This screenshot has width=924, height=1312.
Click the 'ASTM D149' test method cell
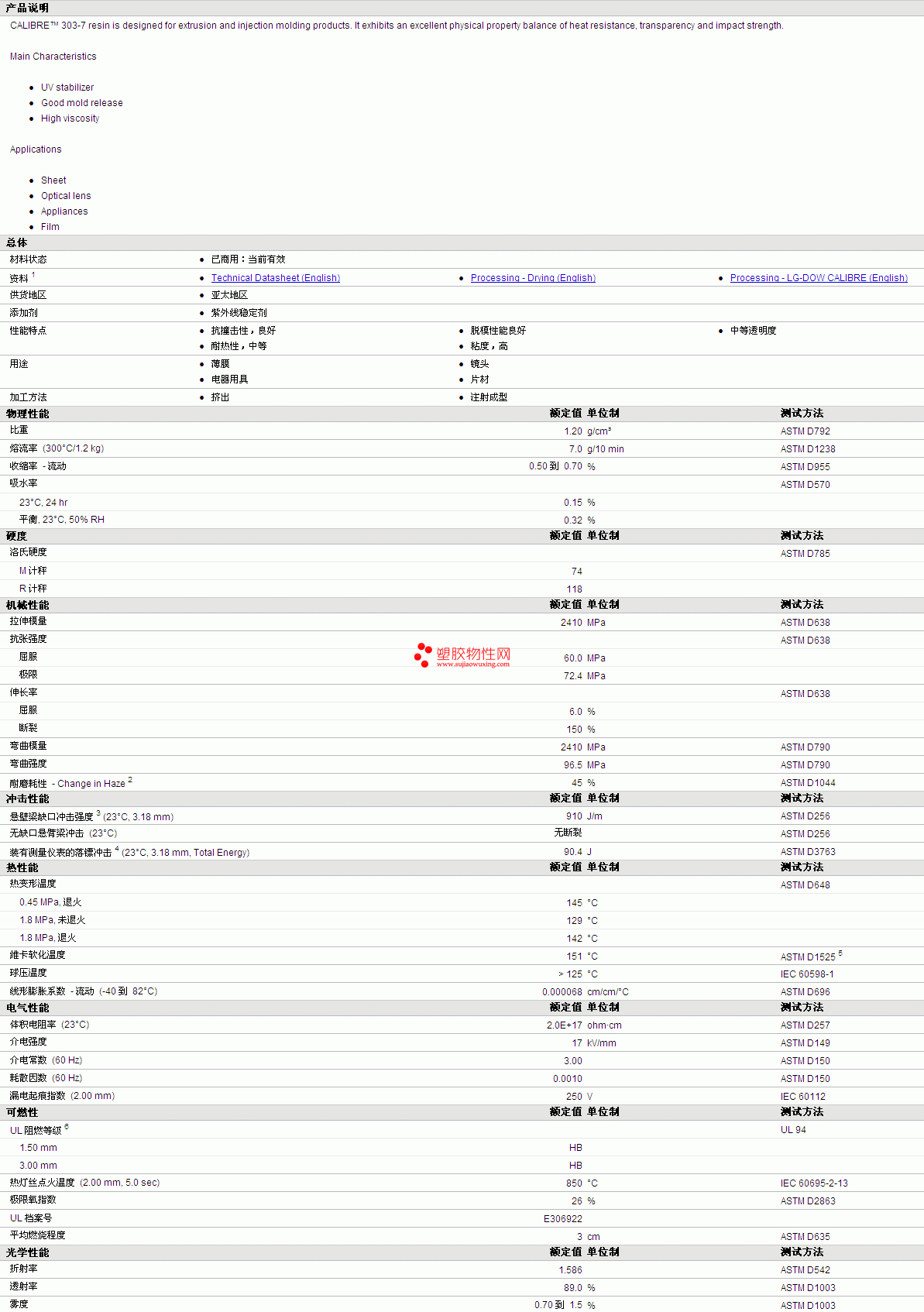(x=805, y=1043)
